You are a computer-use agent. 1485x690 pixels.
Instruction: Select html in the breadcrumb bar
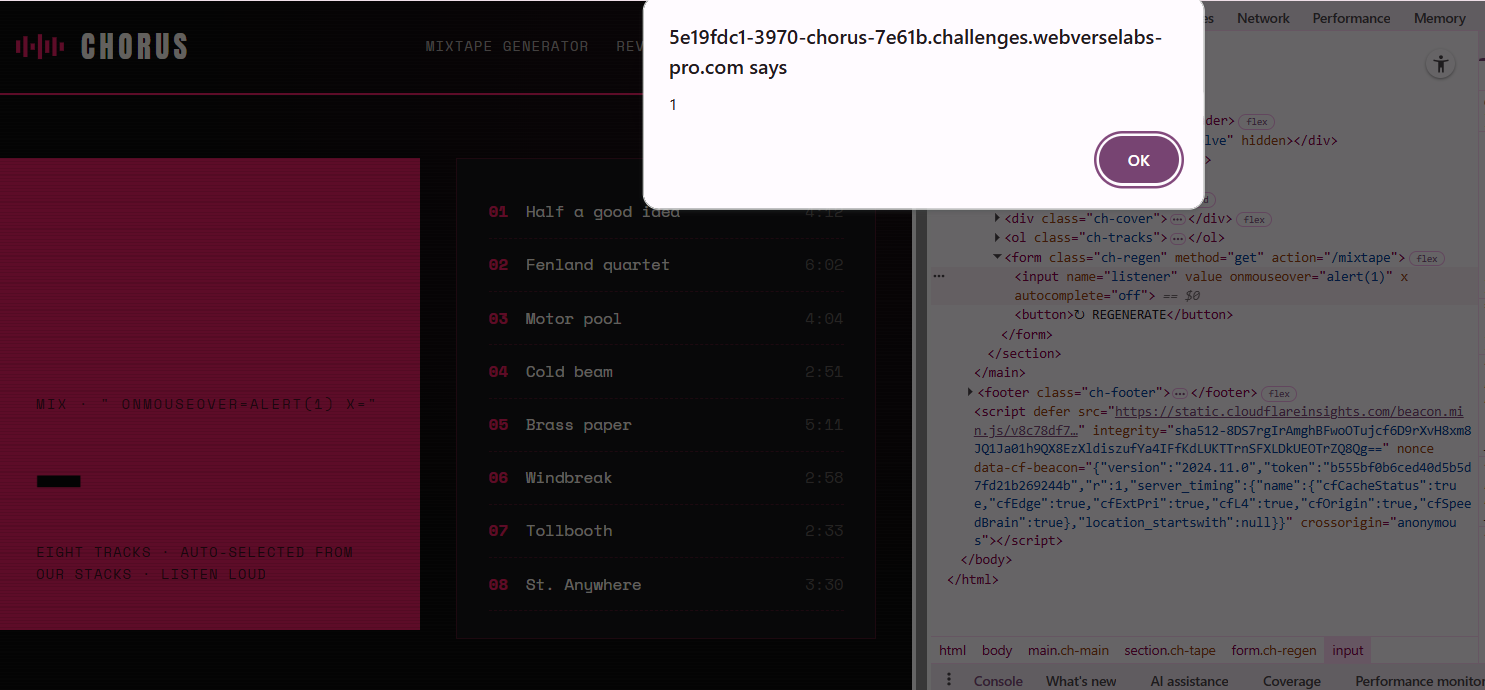[x=952, y=650]
